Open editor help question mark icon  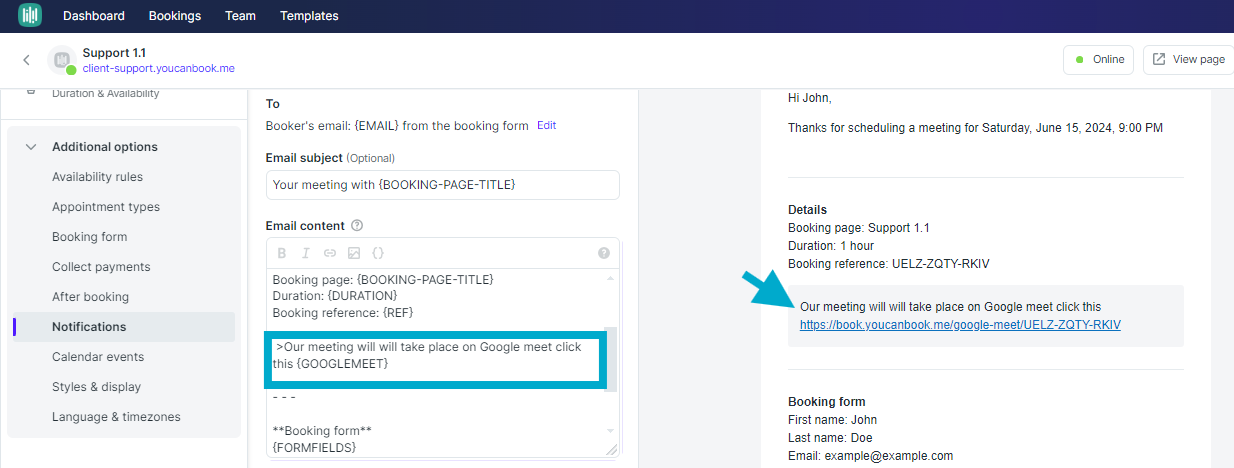(604, 253)
